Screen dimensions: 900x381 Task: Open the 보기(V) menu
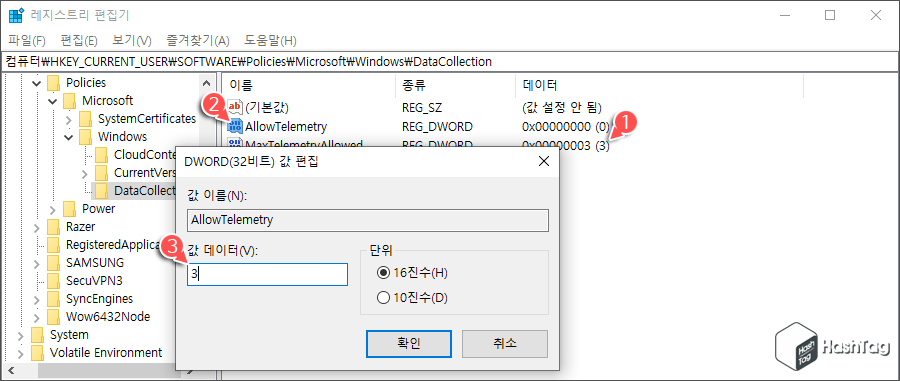coord(132,41)
